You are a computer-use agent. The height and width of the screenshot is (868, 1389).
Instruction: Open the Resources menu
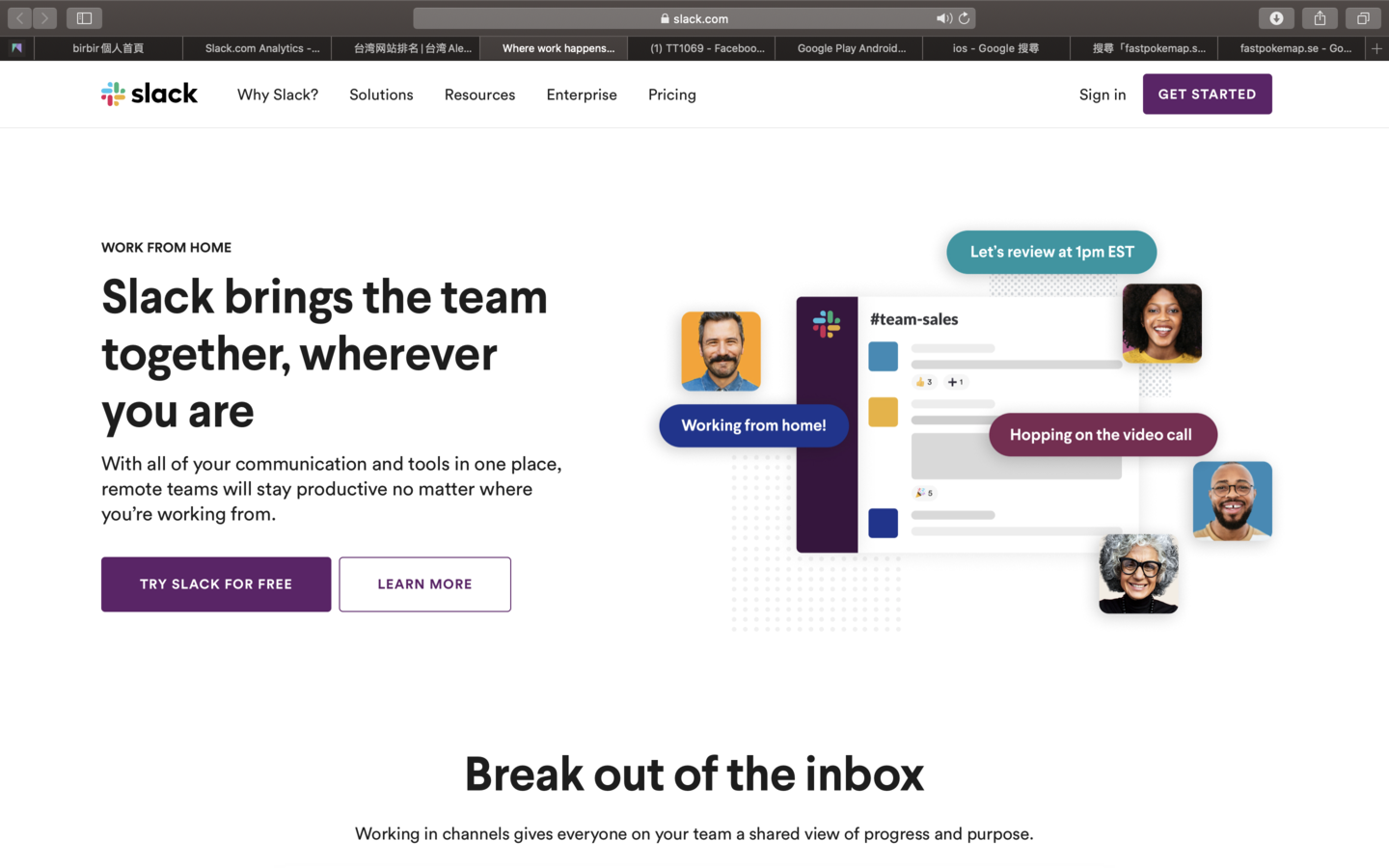479,95
